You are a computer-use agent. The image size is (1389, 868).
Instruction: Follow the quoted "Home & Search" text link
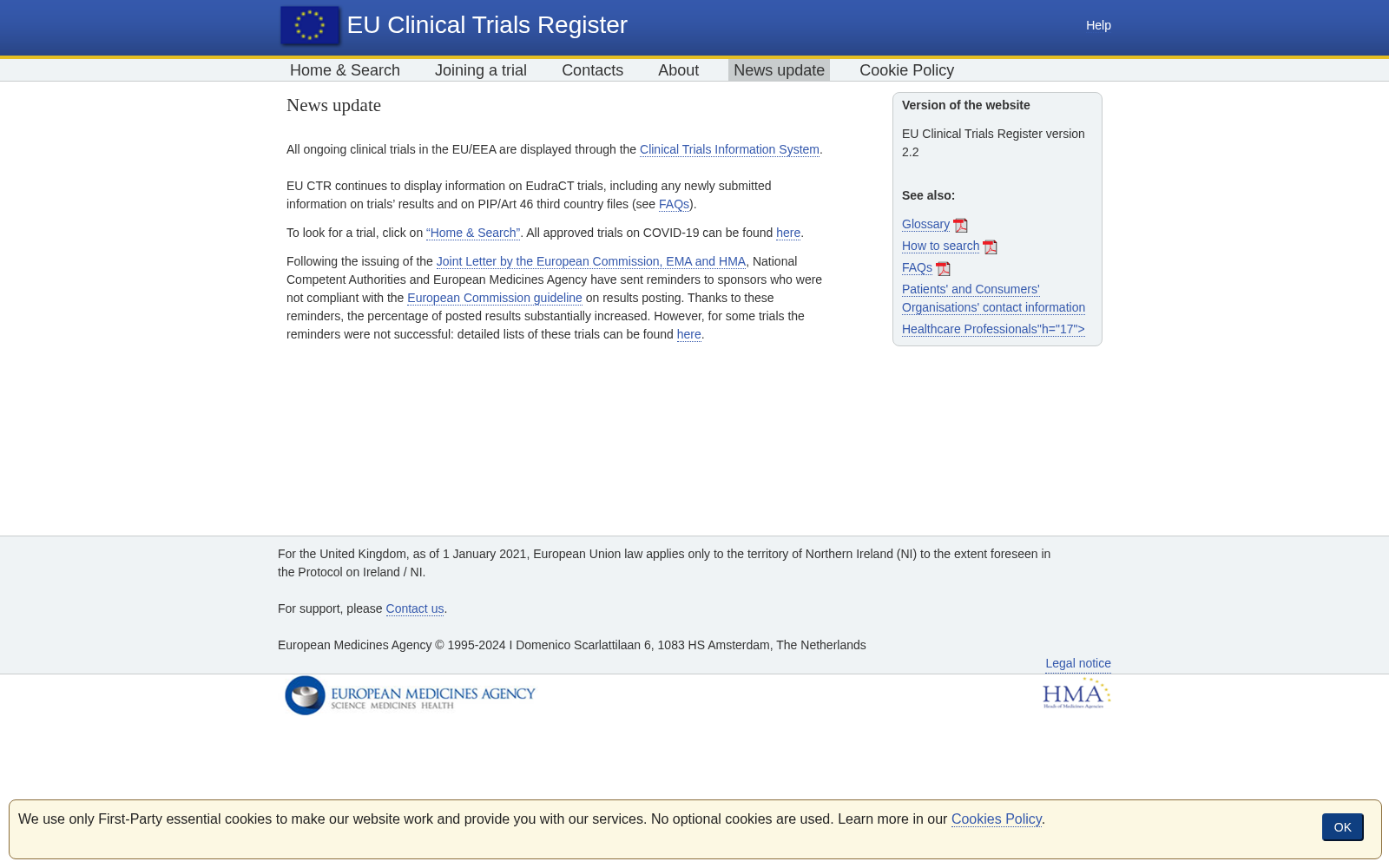tap(473, 233)
